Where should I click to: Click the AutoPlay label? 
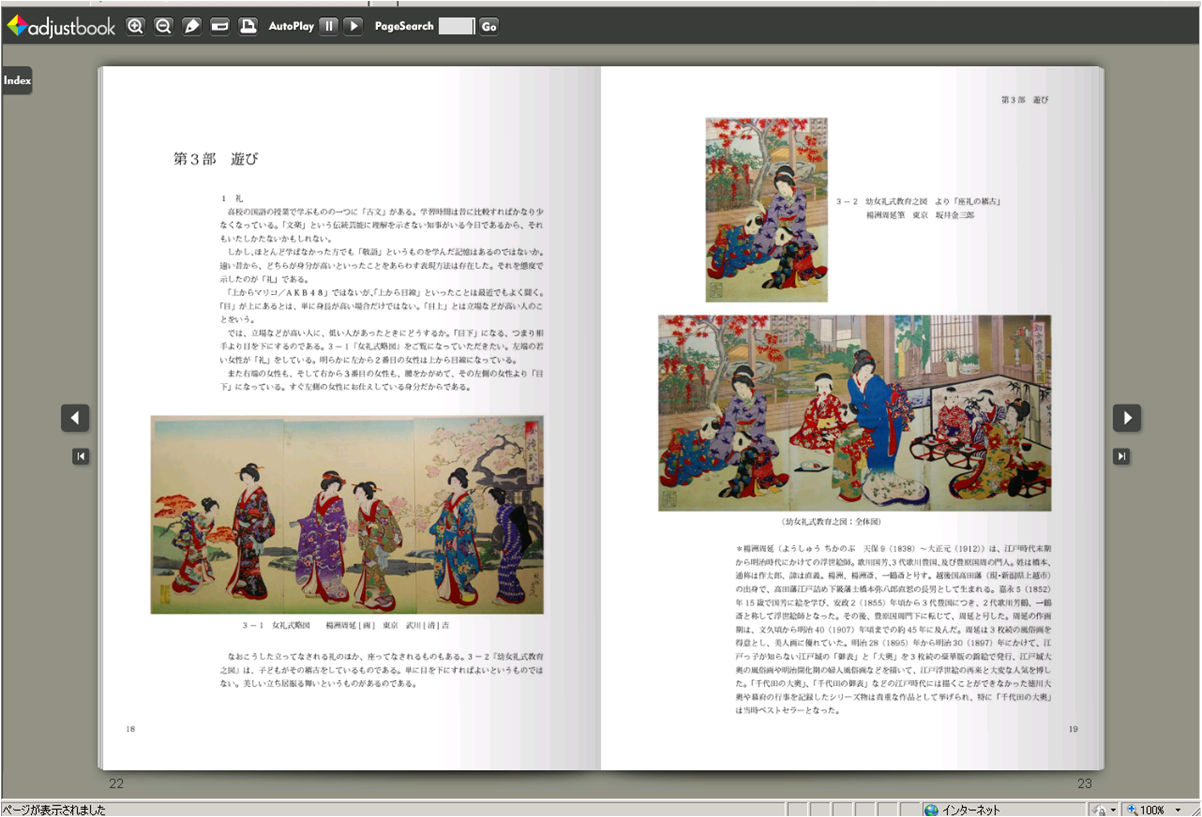click(x=291, y=26)
